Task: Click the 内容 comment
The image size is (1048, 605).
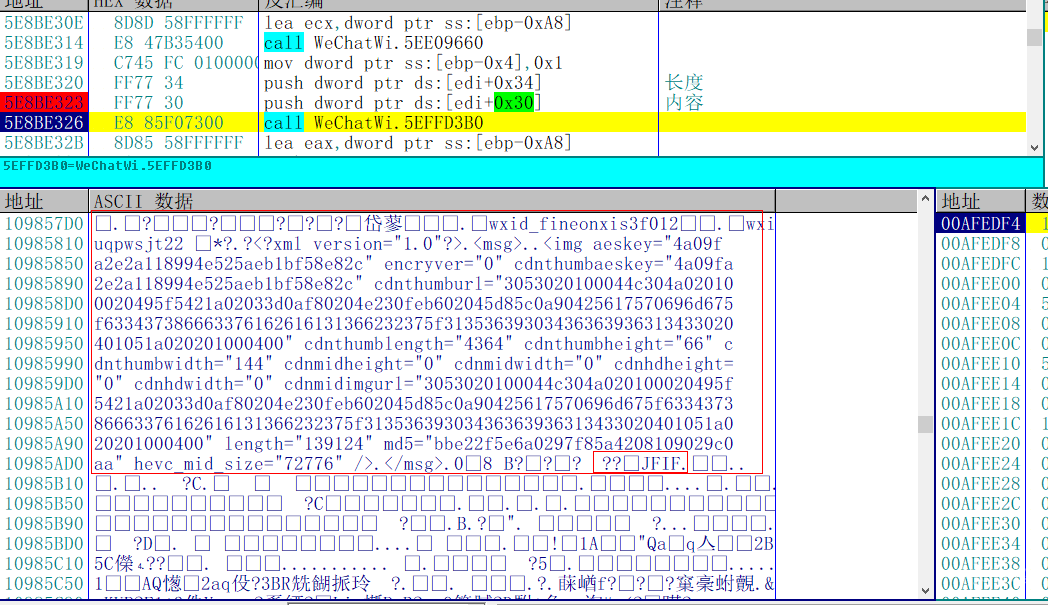Action: 684,103
